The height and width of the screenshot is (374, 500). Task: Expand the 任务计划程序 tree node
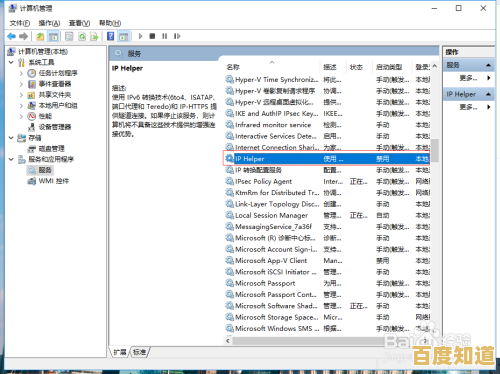[x=21, y=73]
